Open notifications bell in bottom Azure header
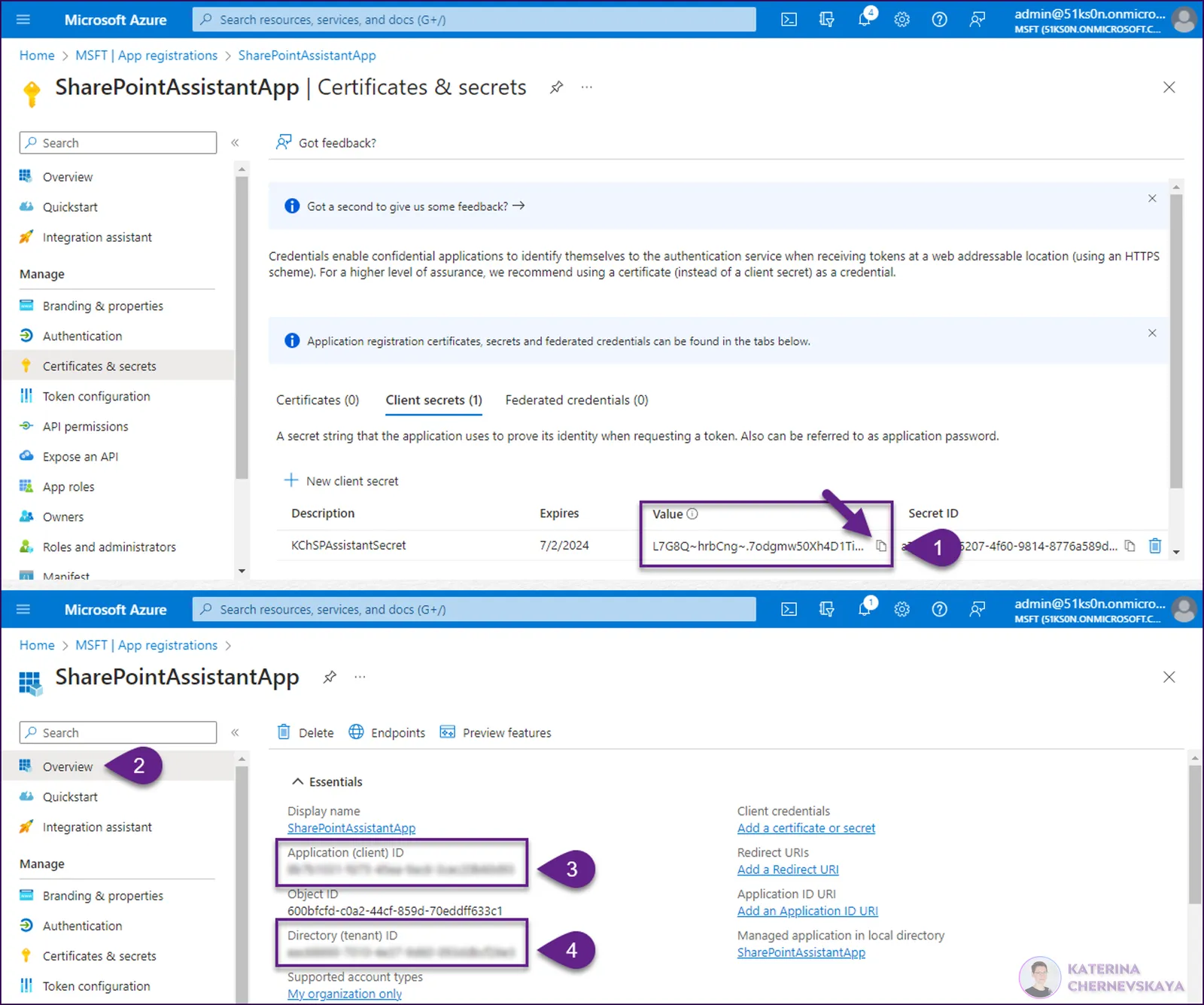The height and width of the screenshot is (1005, 1204). pos(865,608)
